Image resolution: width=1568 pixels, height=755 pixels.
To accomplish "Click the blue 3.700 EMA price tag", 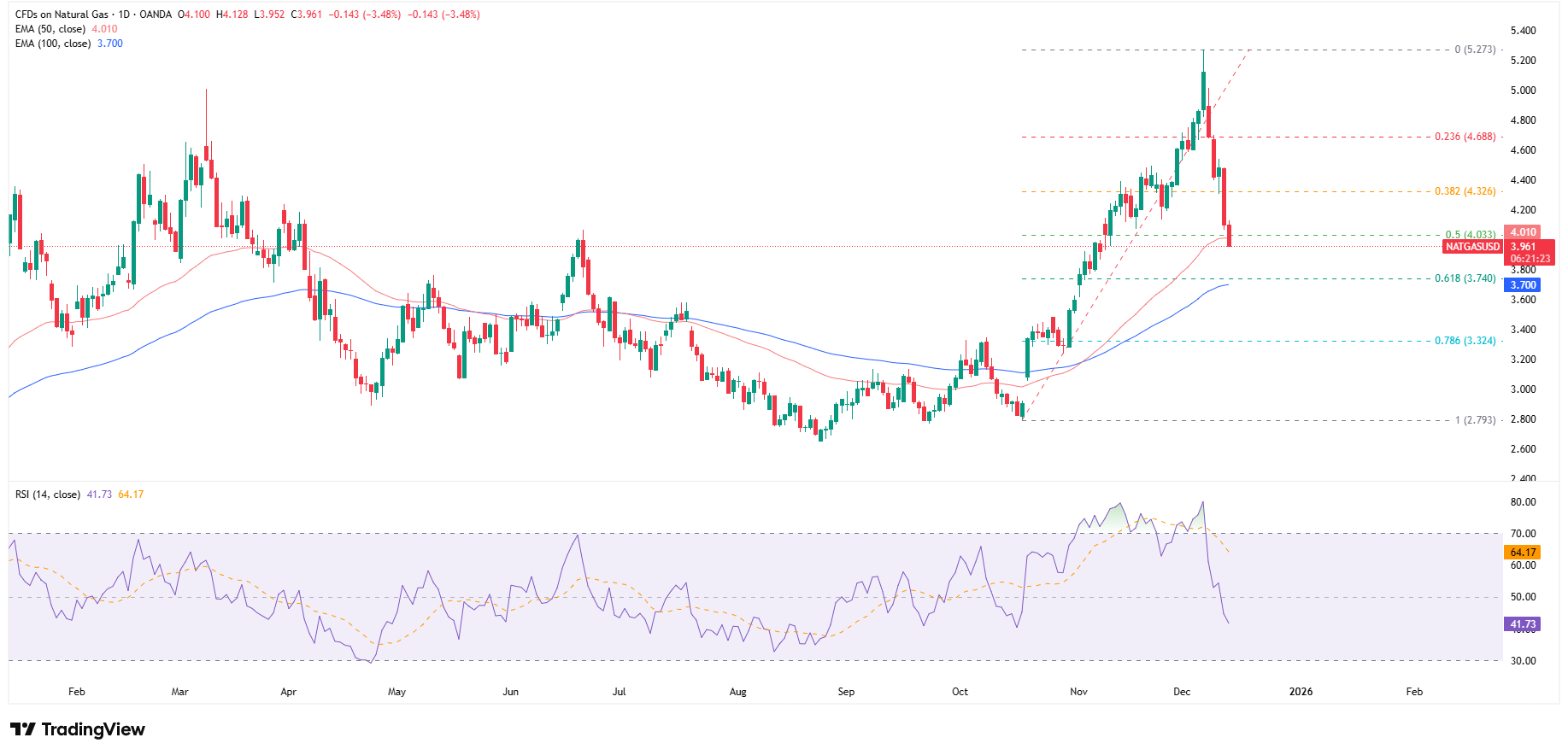I will click(1523, 285).
